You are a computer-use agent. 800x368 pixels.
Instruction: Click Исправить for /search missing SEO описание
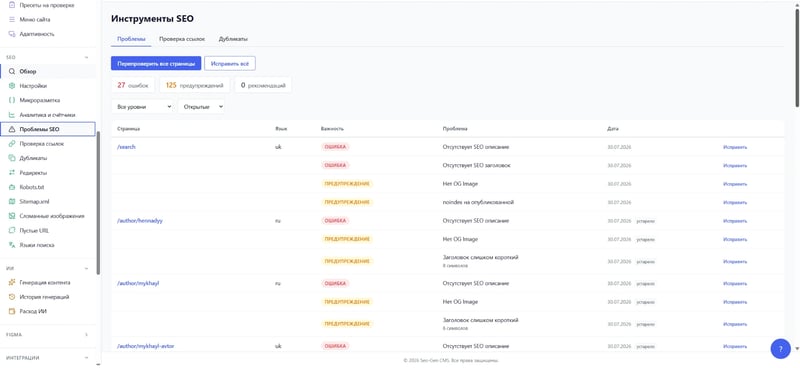point(735,147)
